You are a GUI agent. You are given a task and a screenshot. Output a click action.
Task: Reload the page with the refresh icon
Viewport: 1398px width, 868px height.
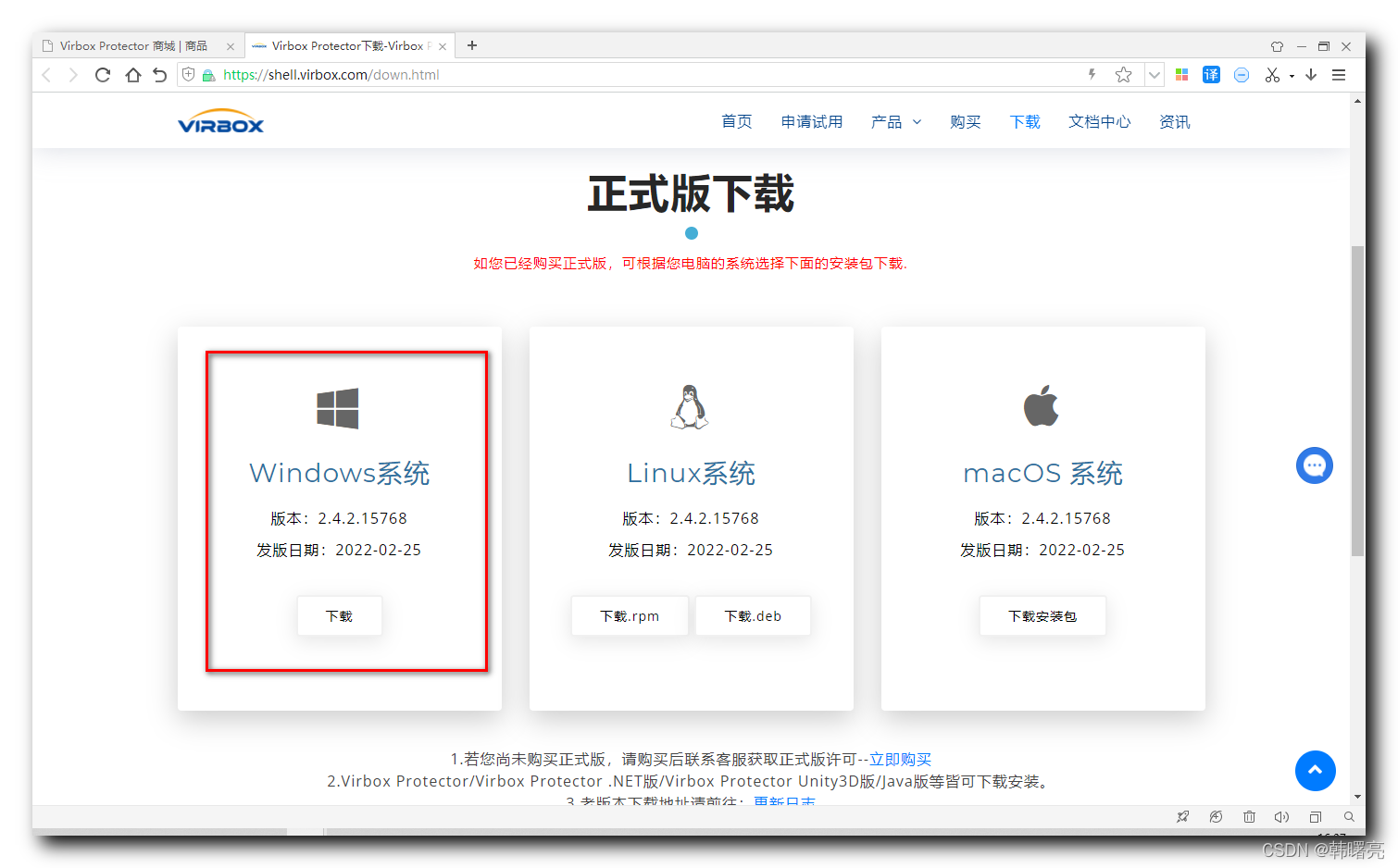pyautogui.click(x=103, y=75)
